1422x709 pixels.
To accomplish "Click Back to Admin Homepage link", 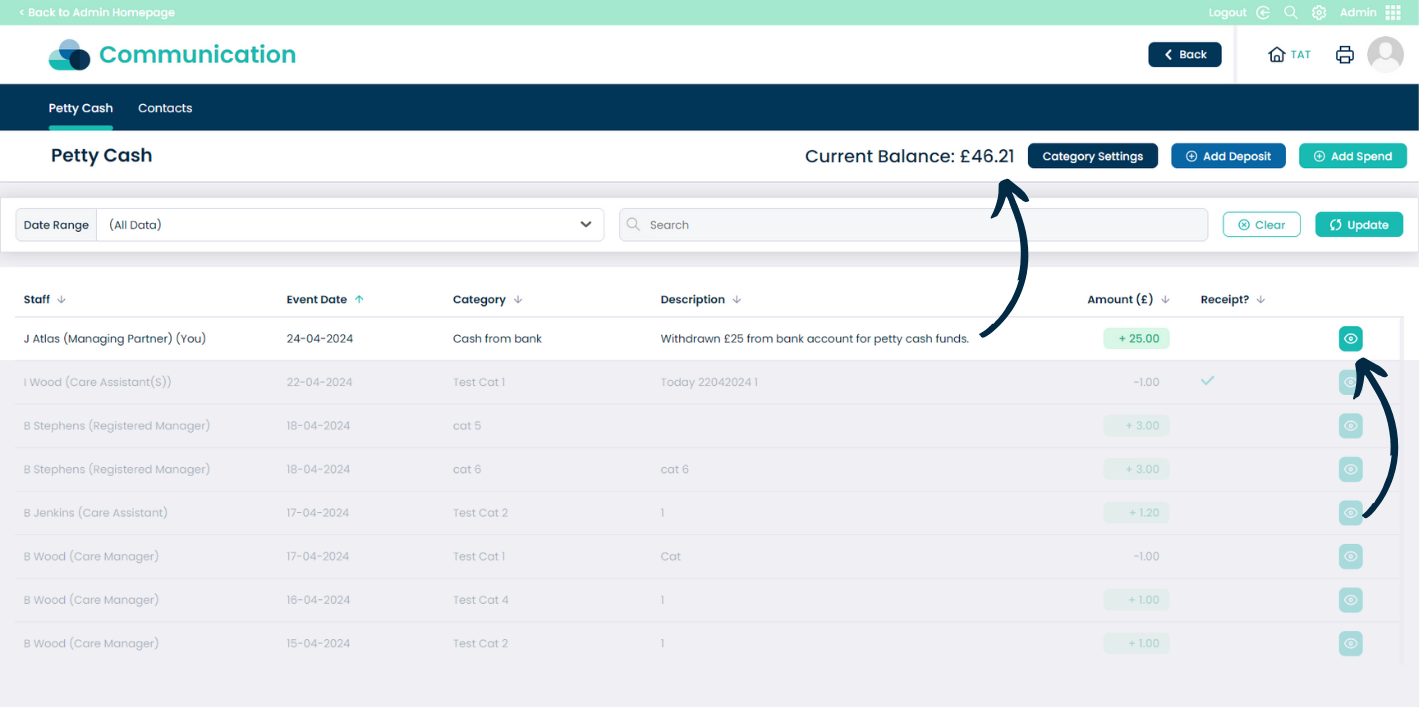I will tap(97, 13).
